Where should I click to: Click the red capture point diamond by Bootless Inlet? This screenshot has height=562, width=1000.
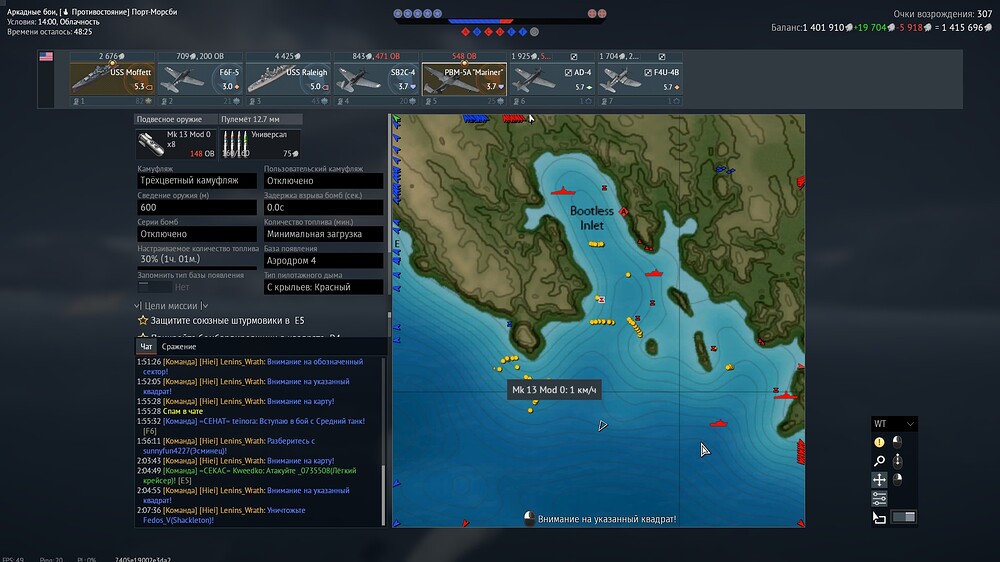coord(624,212)
